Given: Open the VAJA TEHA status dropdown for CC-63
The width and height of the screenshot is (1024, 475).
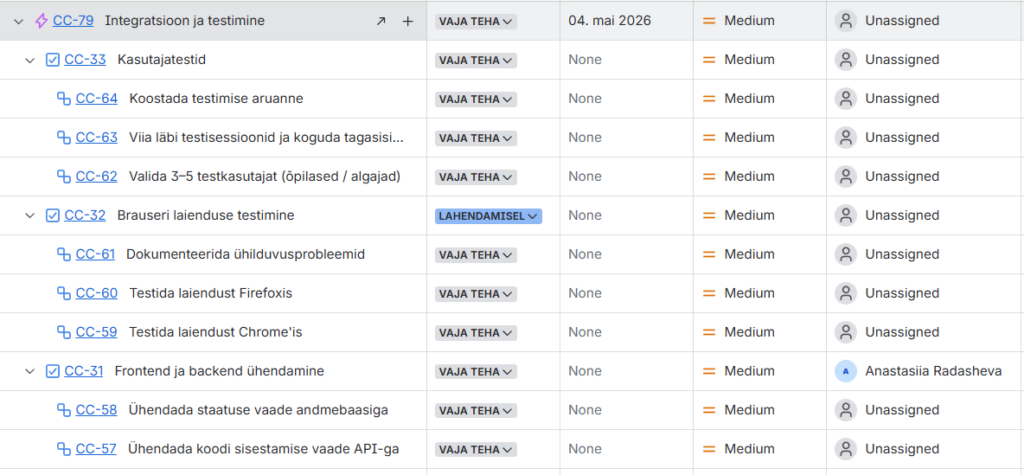Looking at the screenshot, I should click(475, 138).
